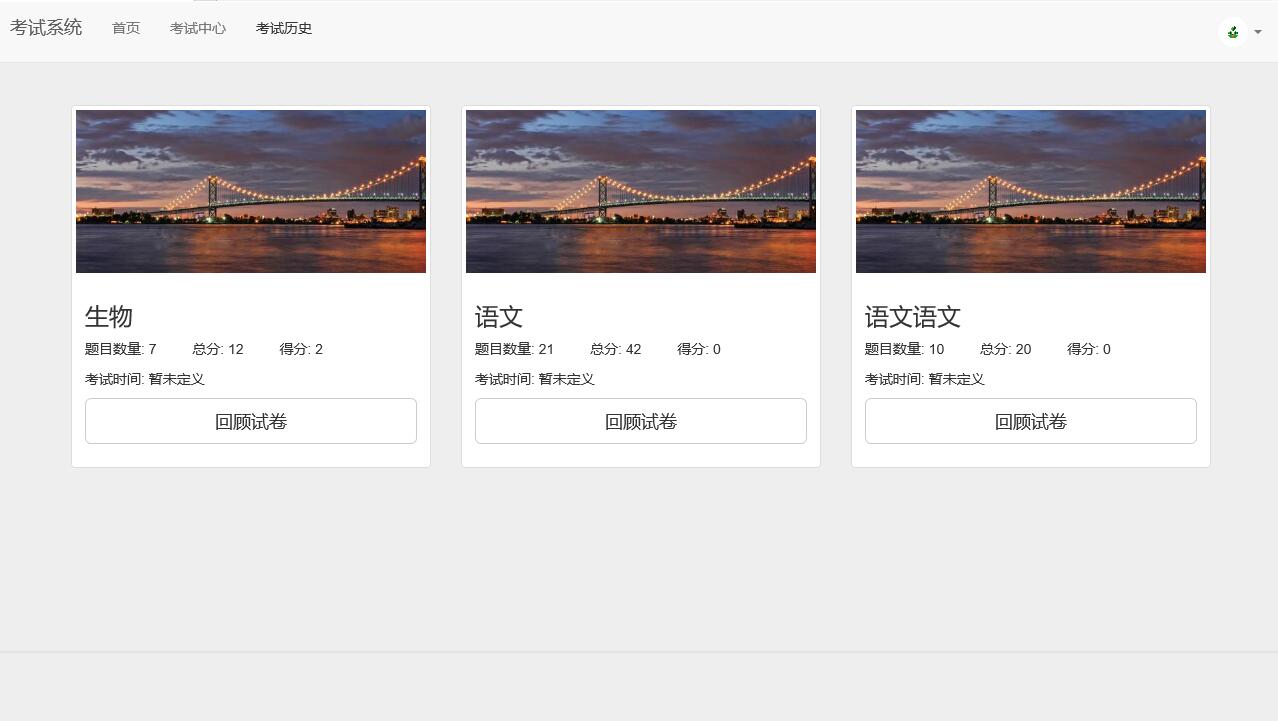
Task: Click the 考试系统 brand logo
Action: (x=46, y=28)
